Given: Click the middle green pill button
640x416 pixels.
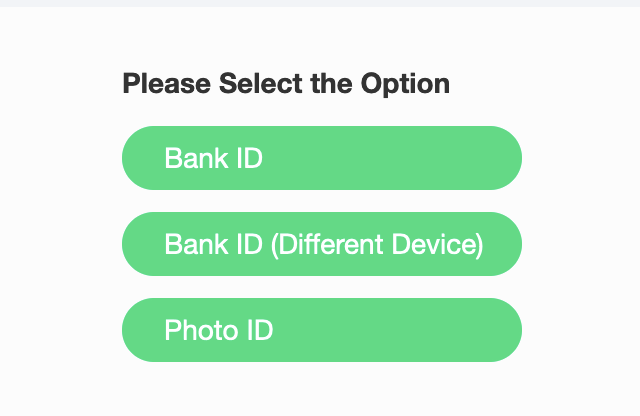Looking at the screenshot, I should click(x=322, y=244).
